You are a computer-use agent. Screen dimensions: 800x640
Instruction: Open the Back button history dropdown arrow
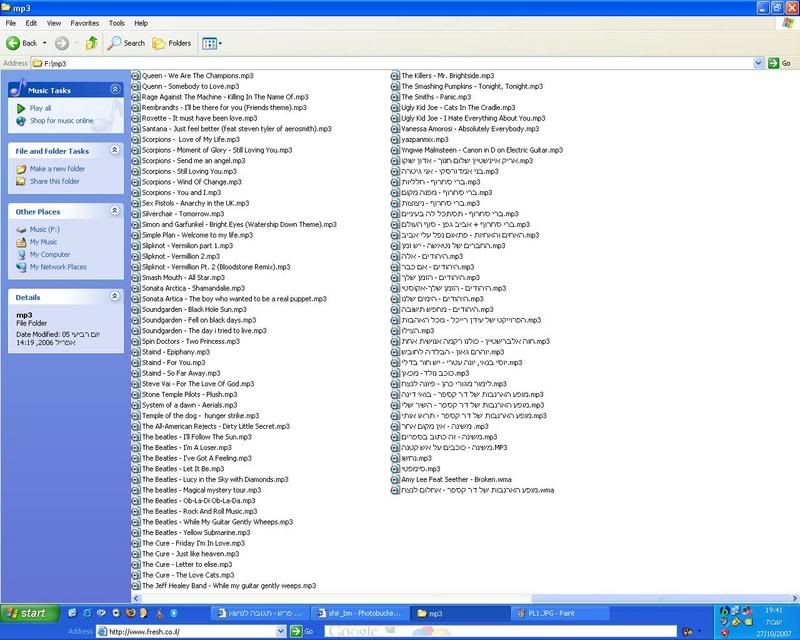coord(44,43)
